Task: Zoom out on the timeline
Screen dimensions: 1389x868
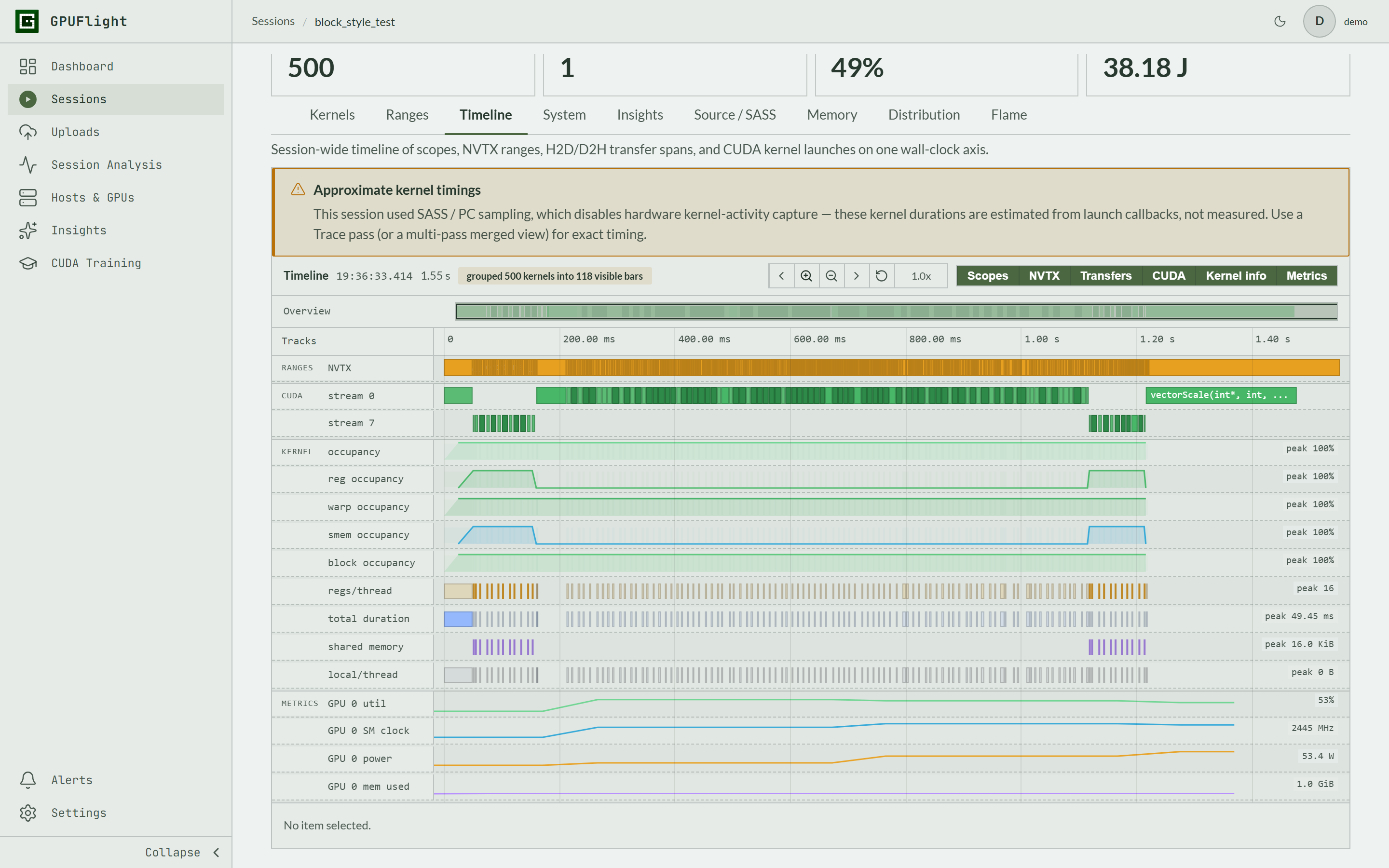Action: tap(831, 276)
